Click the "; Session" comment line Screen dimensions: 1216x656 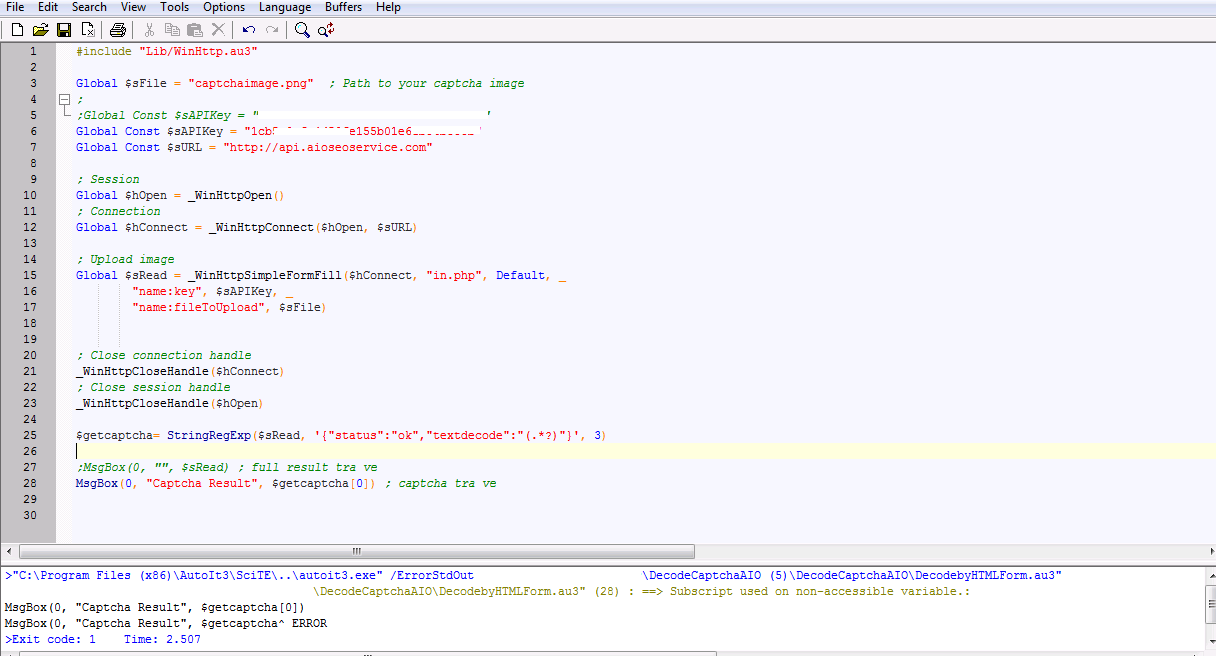point(107,179)
